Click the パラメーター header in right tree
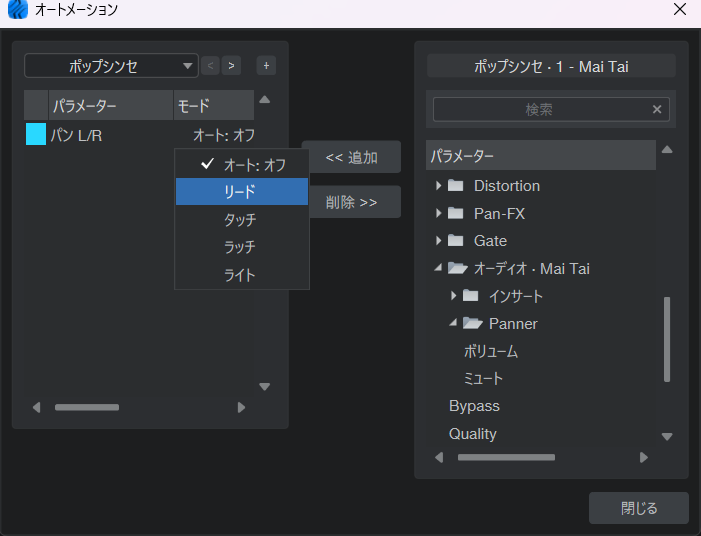 tap(541, 155)
